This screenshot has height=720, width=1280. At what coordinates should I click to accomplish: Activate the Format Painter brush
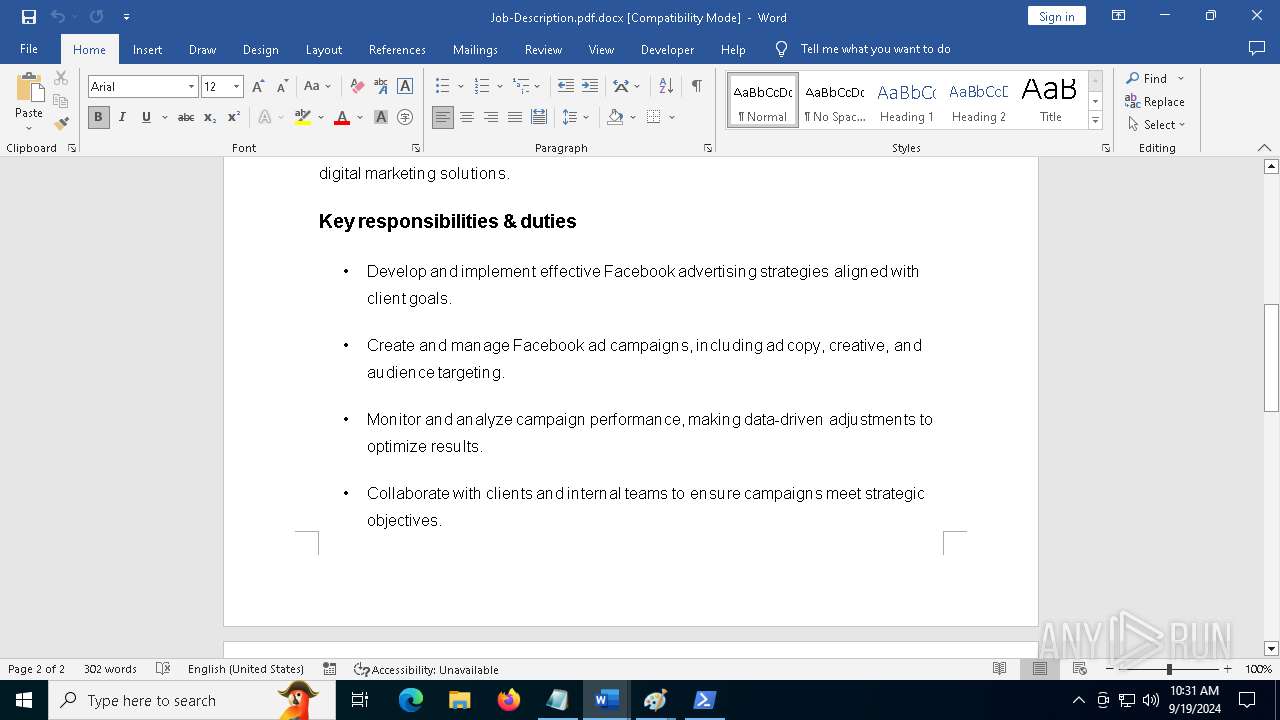click(61, 123)
